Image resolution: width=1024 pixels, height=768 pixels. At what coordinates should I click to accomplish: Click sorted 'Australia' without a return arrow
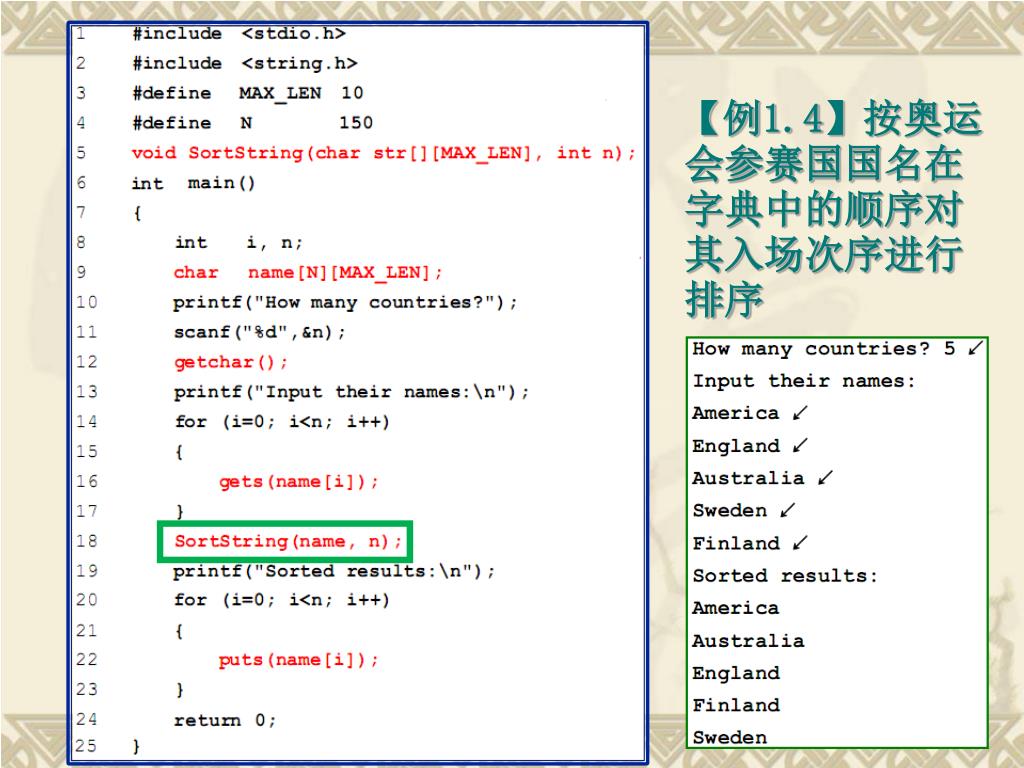(x=748, y=641)
